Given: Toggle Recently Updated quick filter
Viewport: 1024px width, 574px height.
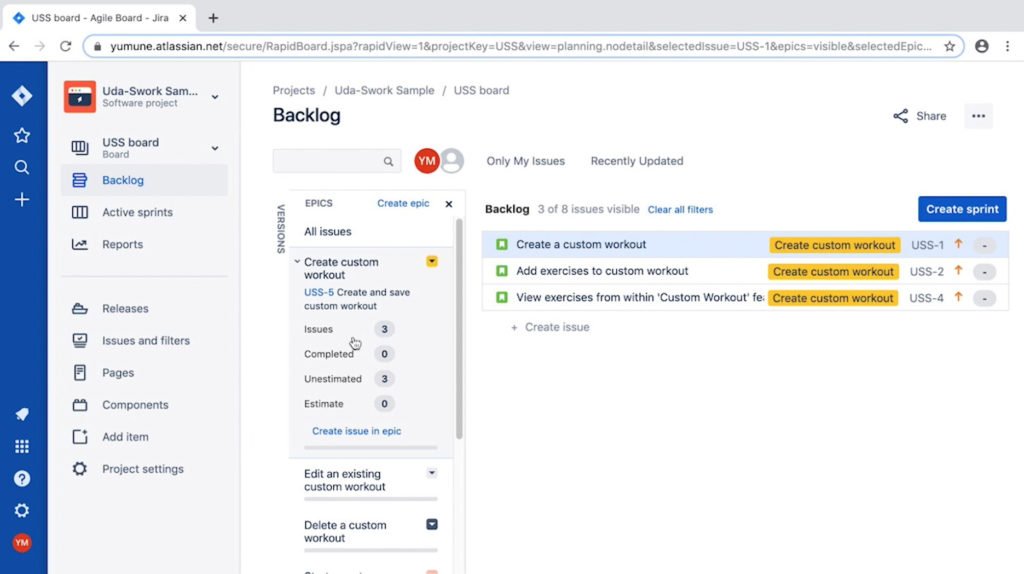Looking at the screenshot, I should pos(637,161).
